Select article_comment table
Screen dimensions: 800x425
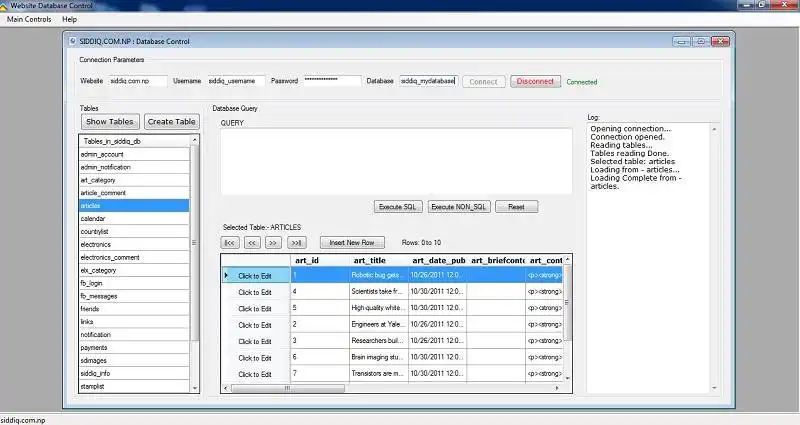click(134, 193)
